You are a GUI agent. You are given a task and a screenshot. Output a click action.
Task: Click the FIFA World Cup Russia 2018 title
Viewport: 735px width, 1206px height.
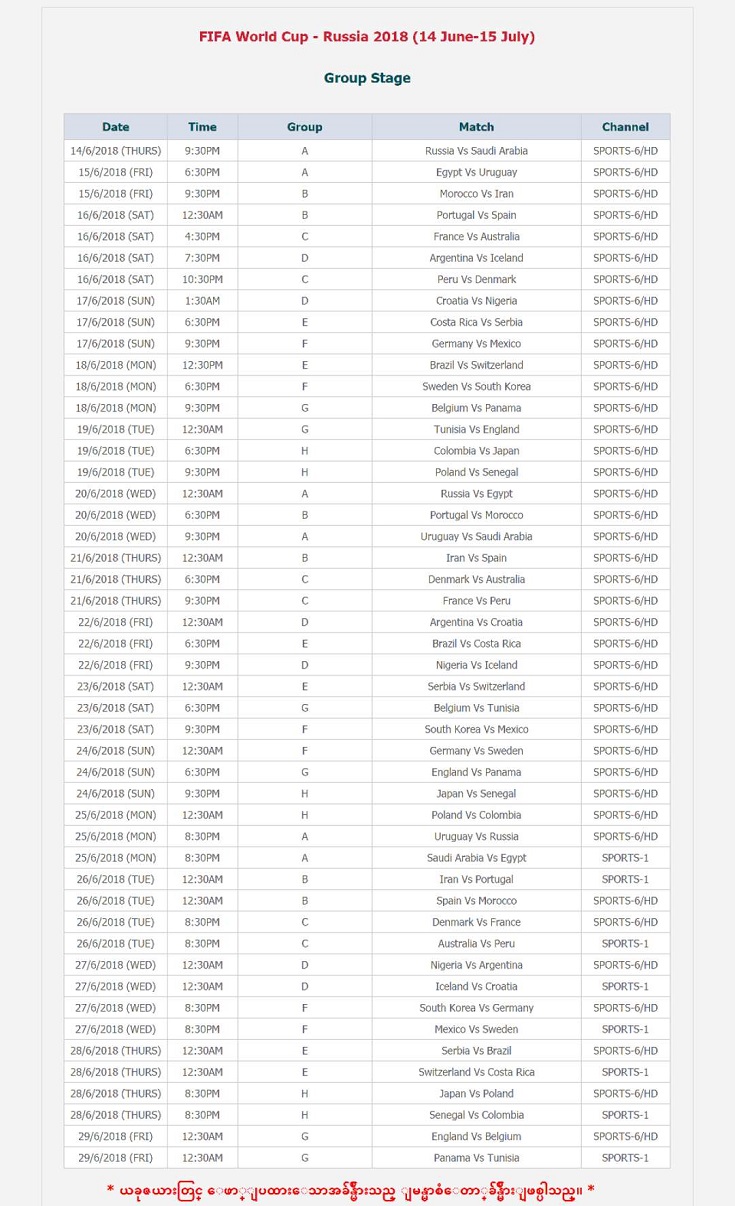click(367, 37)
